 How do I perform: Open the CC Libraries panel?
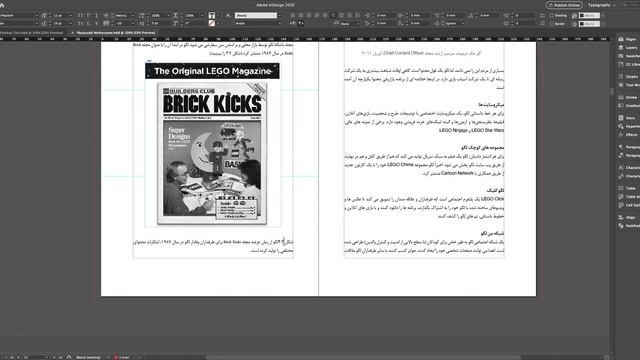click(628, 64)
